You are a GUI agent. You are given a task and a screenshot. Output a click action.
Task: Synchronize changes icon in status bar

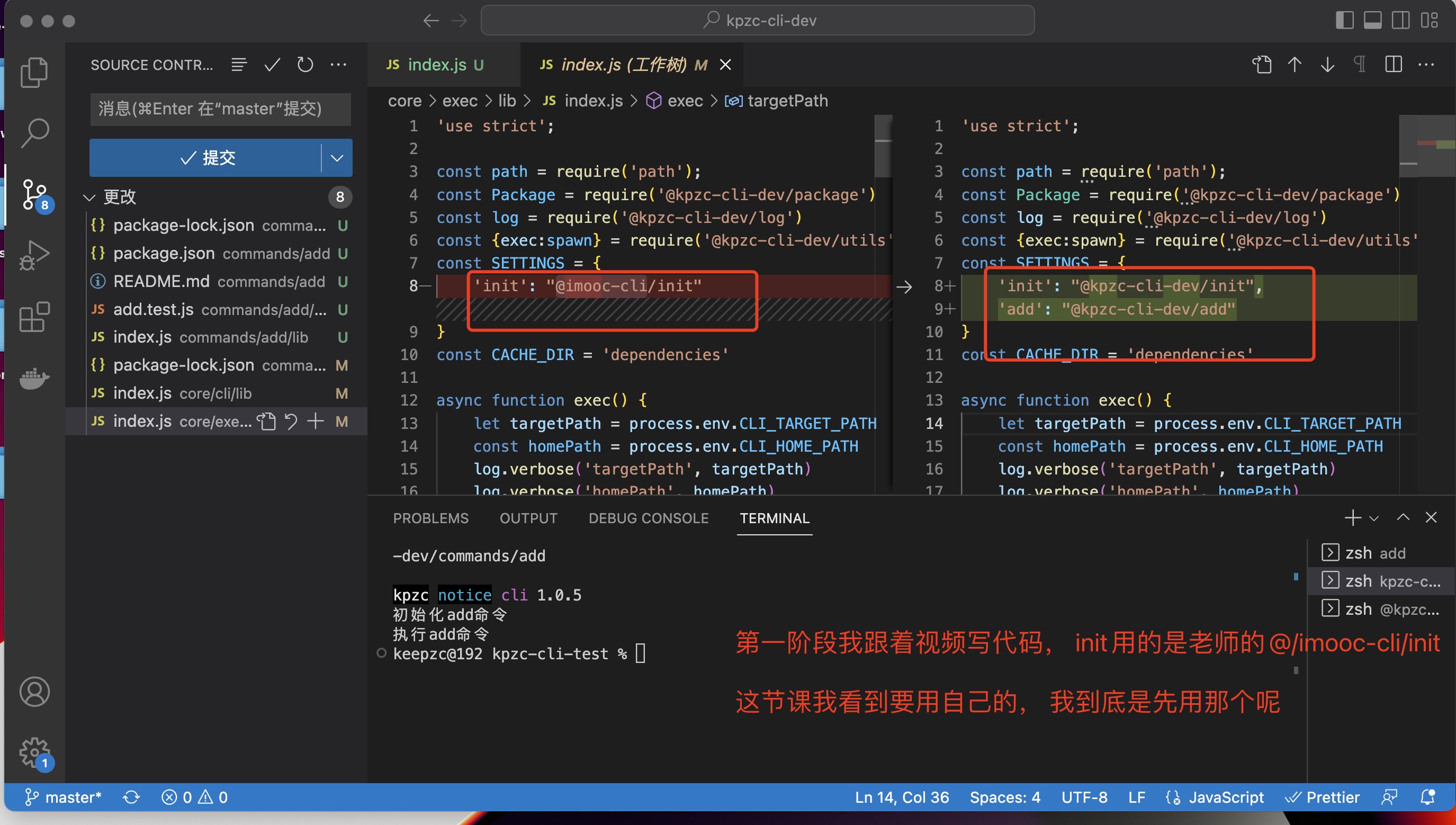click(131, 797)
